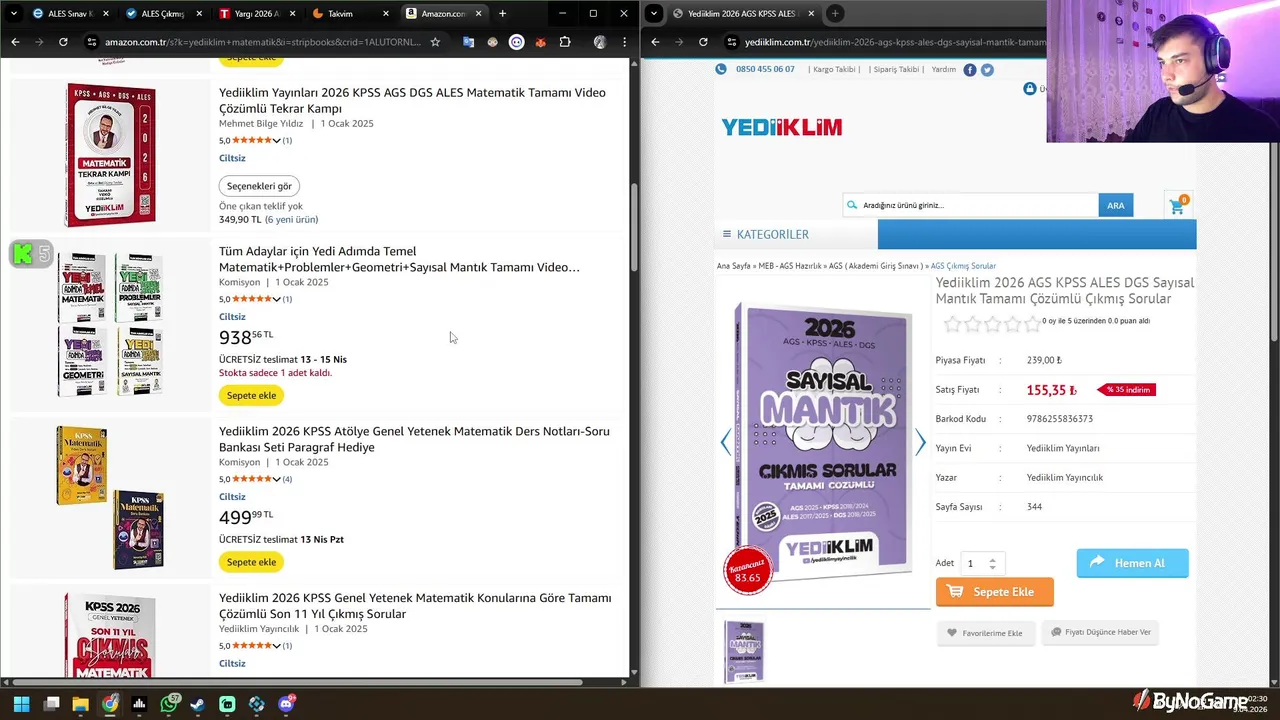Click the orange Sepete Ekle button
The height and width of the screenshot is (720, 1280).
coord(994,591)
